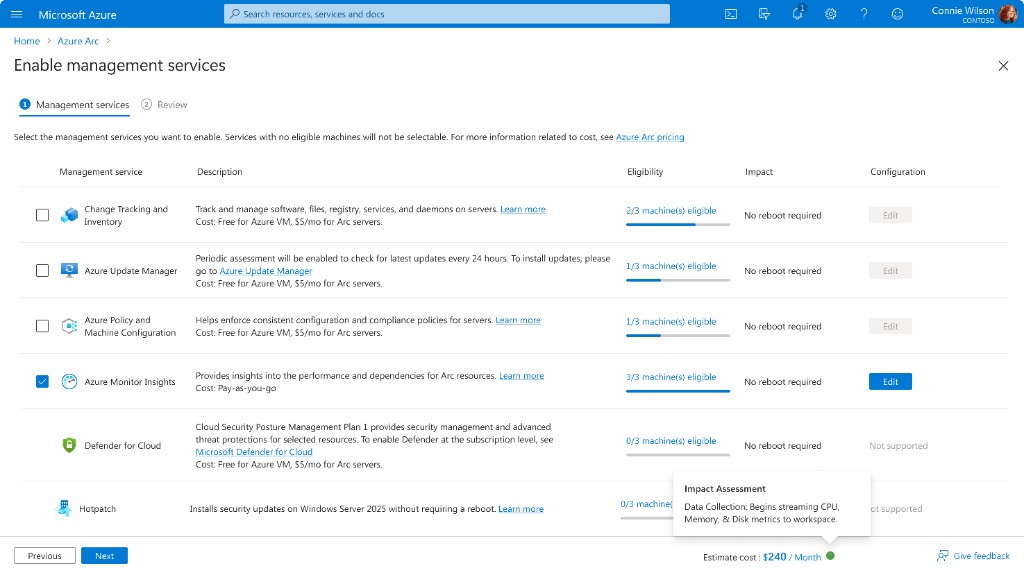The image size is (1024, 575).
Task: Click Connie Wilson's profile avatar
Action: coord(1008,14)
